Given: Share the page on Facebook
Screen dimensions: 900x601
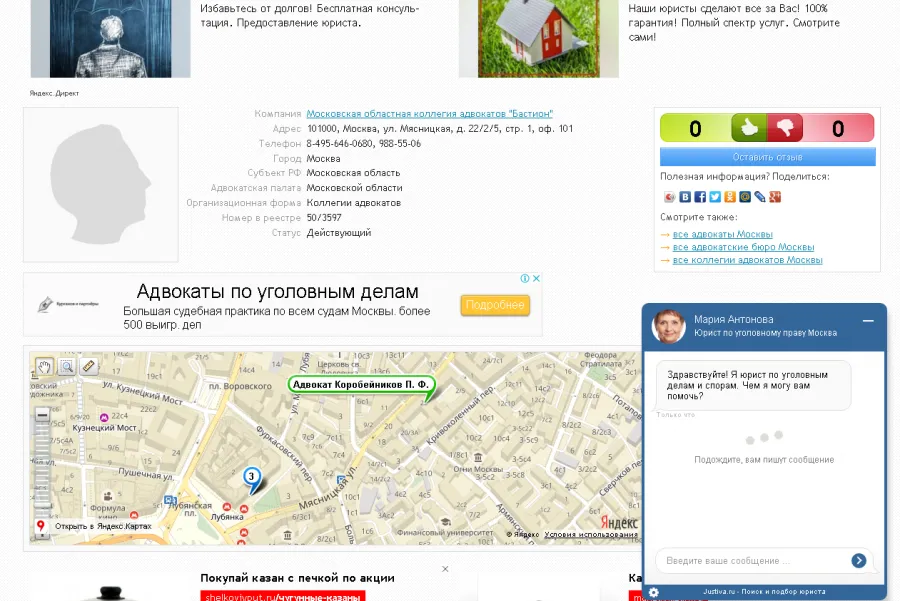Looking at the screenshot, I should (700, 197).
